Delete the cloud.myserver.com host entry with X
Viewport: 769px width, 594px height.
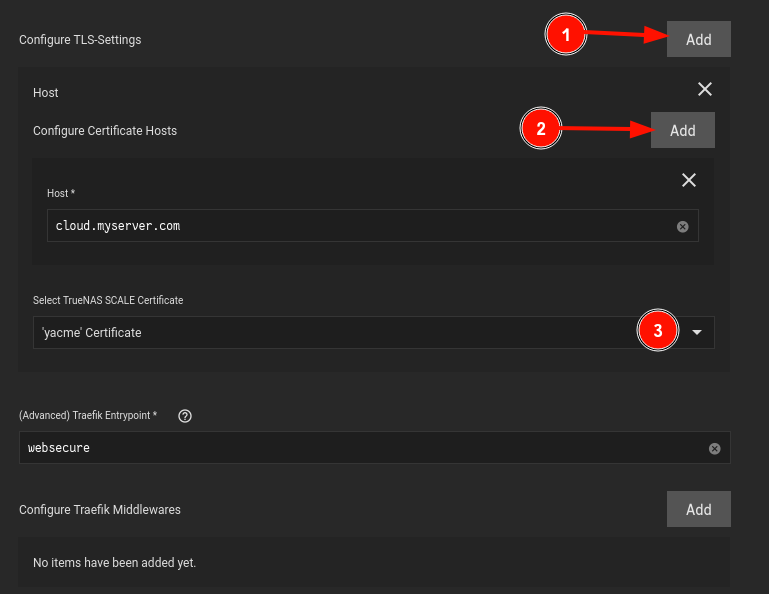689,180
